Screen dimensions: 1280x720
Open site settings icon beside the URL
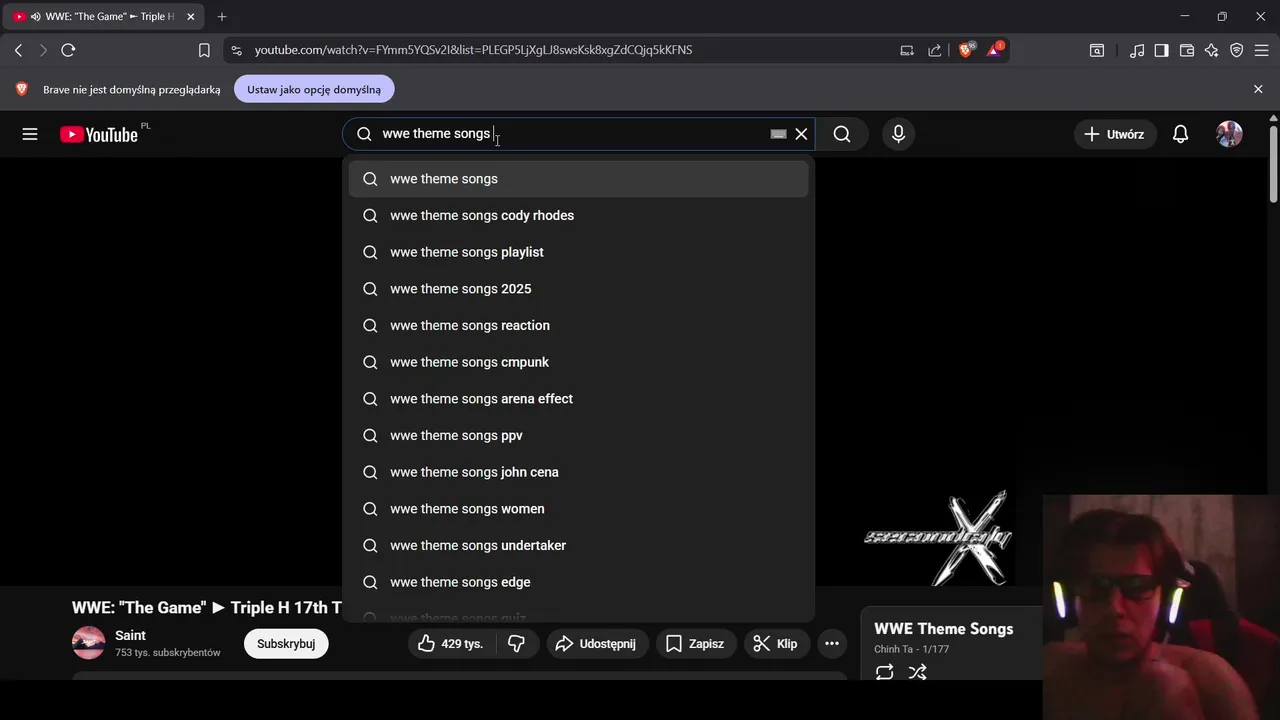[235, 50]
